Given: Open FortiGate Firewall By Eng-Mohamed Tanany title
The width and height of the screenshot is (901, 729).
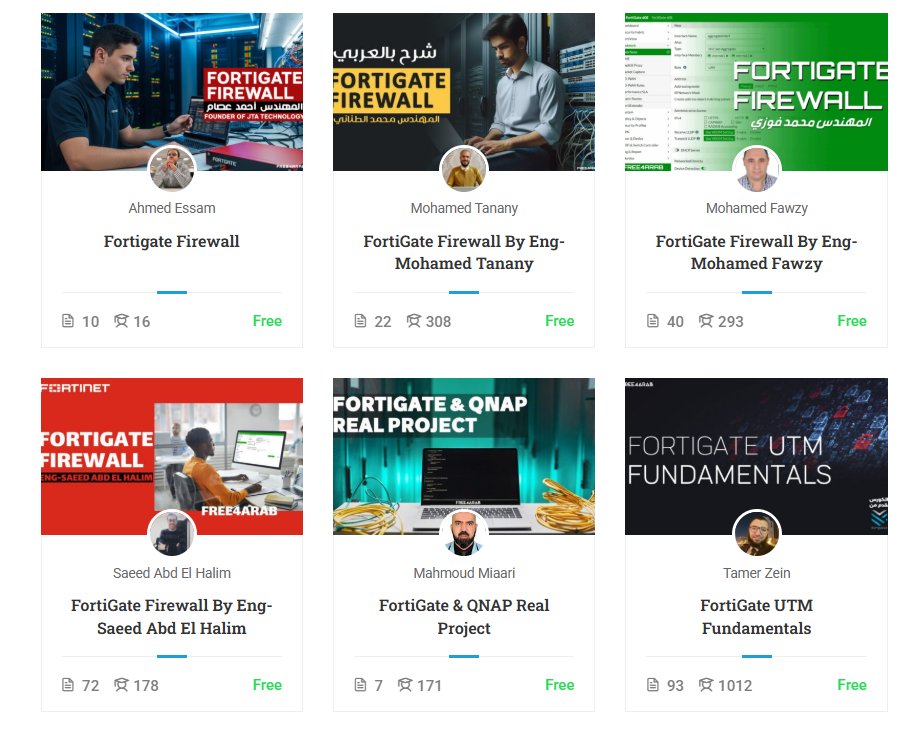Looking at the screenshot, I should [464, 252].
